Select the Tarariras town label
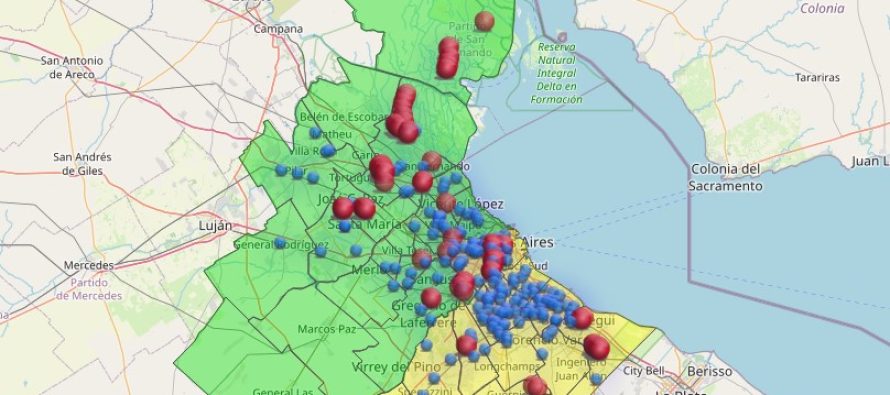 tap(817, 77)
